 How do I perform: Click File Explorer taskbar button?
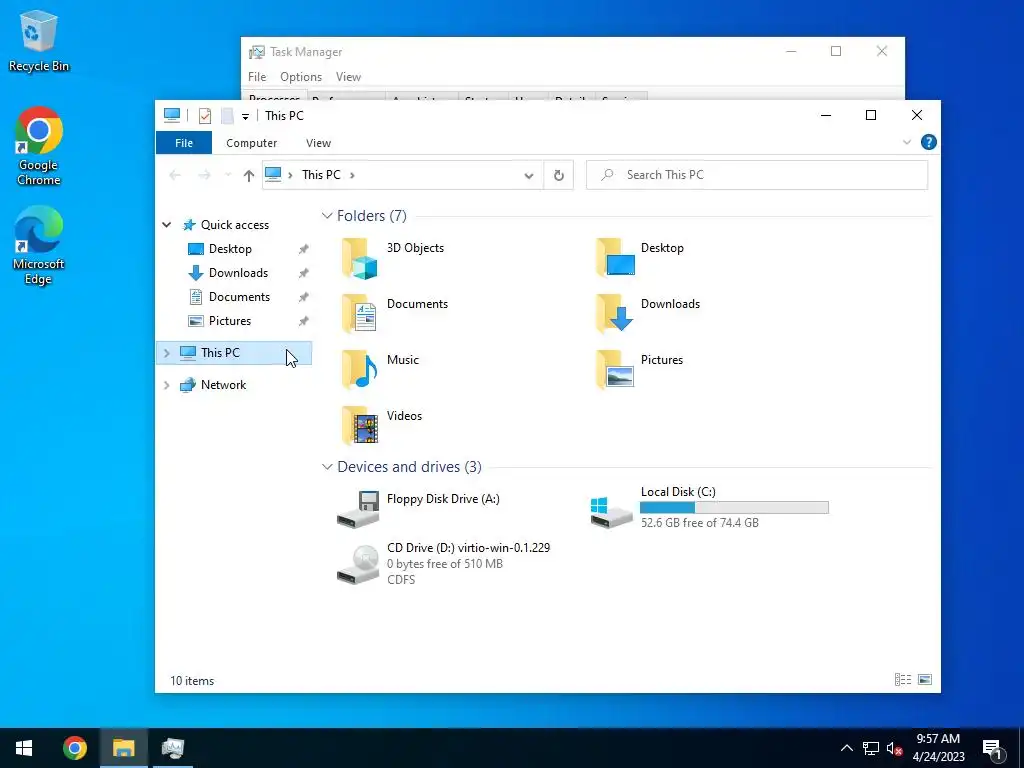(x=123, y=748)
